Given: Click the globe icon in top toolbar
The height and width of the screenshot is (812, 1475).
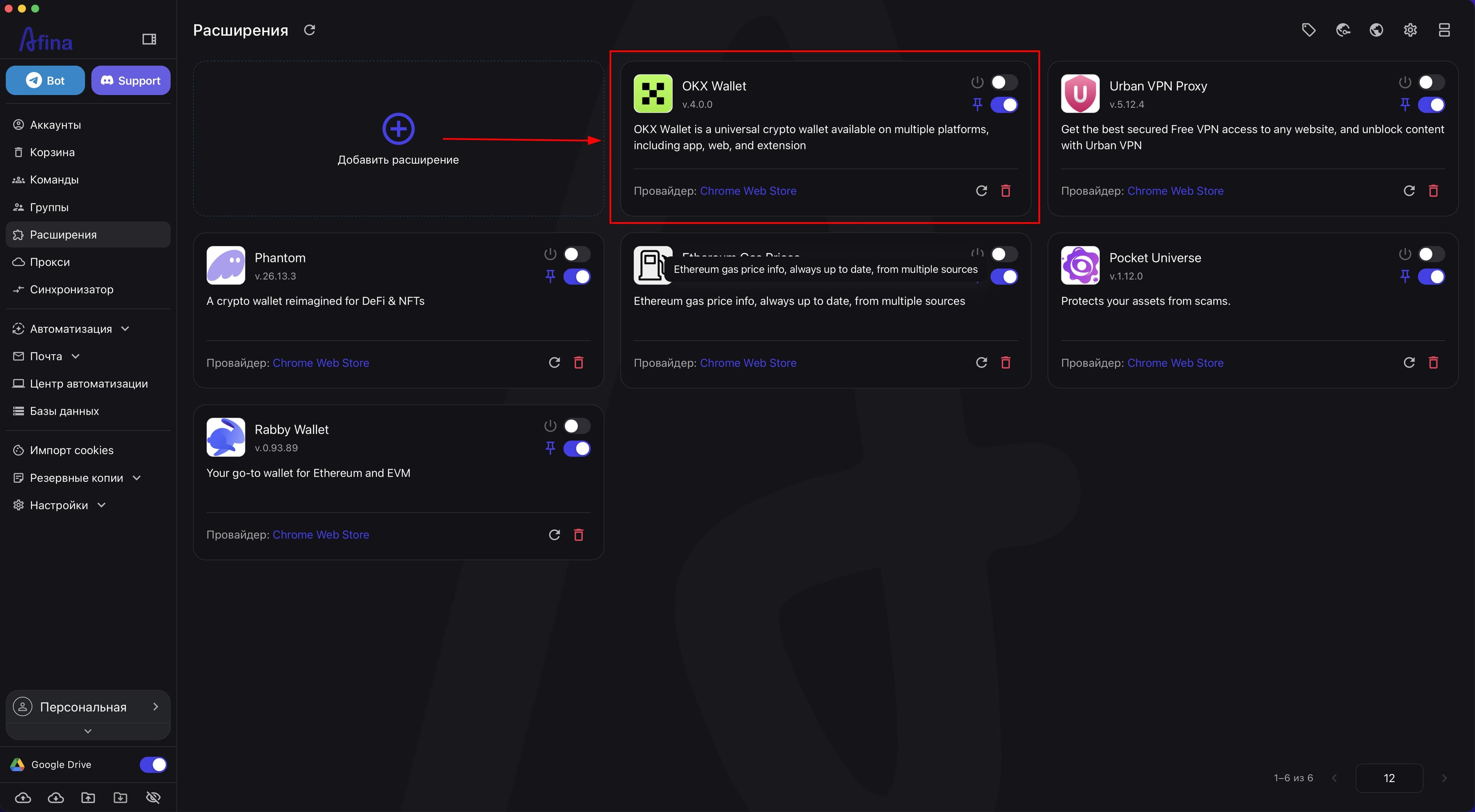Looking at the screenshot, I should pos(1377,30).
